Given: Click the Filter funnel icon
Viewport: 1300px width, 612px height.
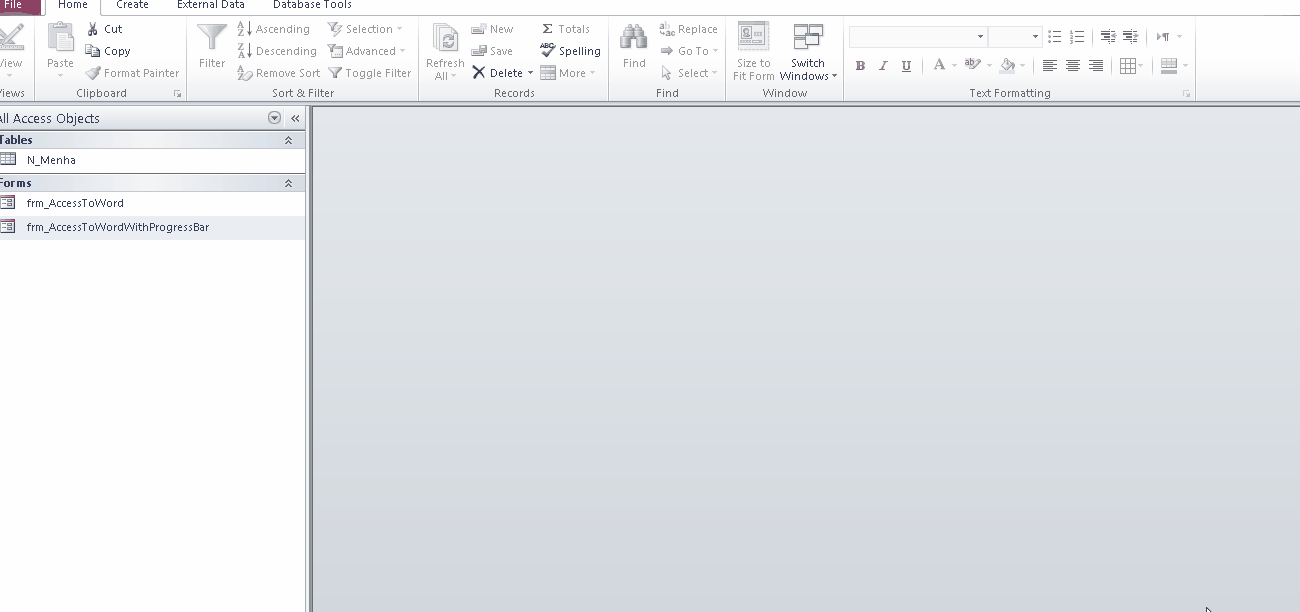Looking at the screenshot, I should 212,40.
